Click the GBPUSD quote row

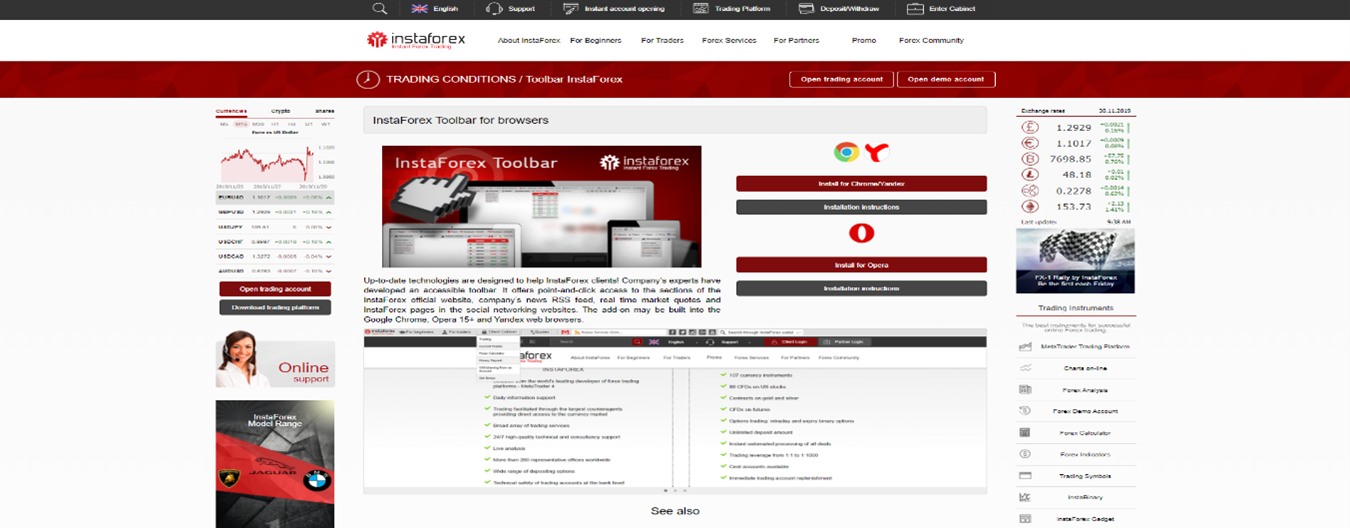275,212
